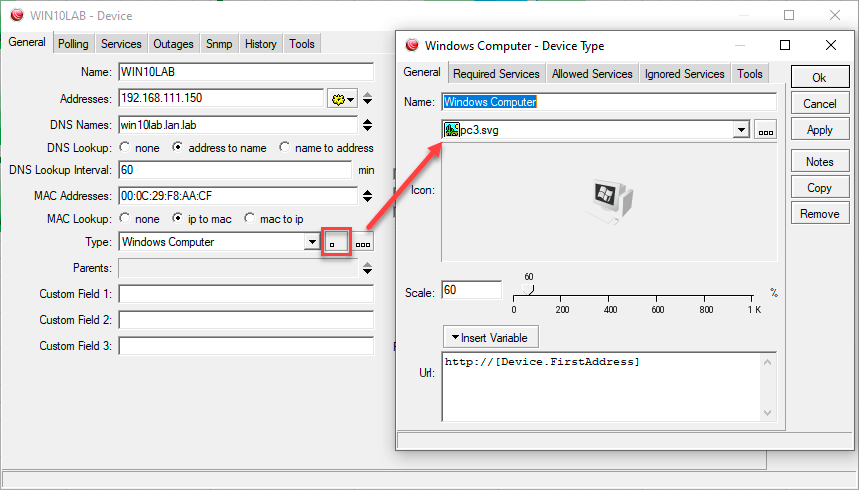Open Addresses discovery gear dropdown
859x490 pixels.
point(342,99)
